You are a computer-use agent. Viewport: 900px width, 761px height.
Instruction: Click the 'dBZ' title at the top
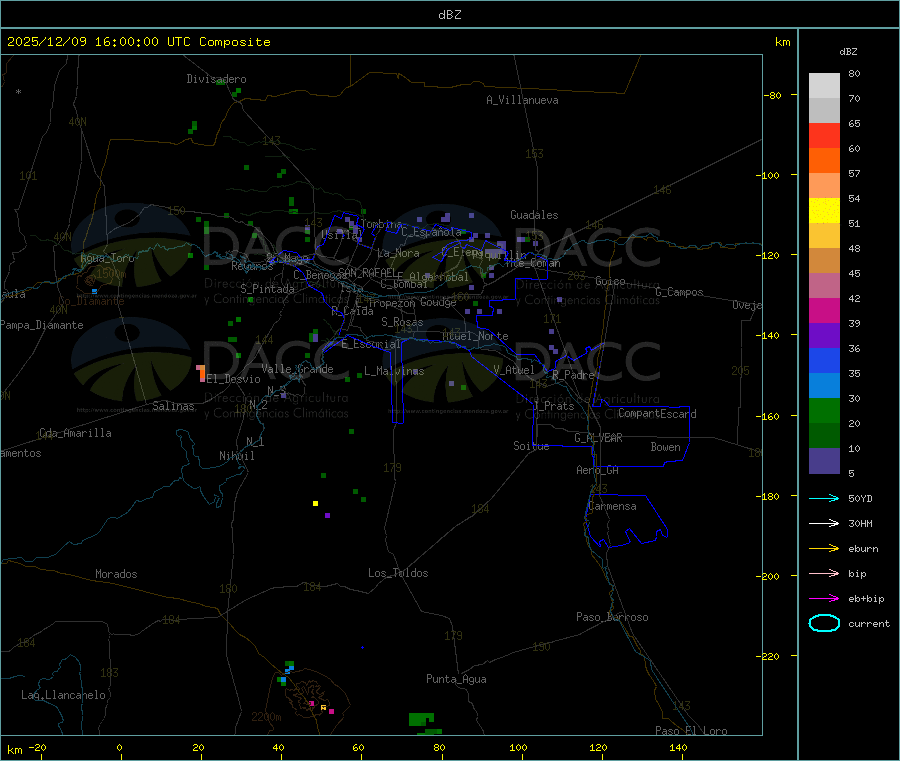449,15
